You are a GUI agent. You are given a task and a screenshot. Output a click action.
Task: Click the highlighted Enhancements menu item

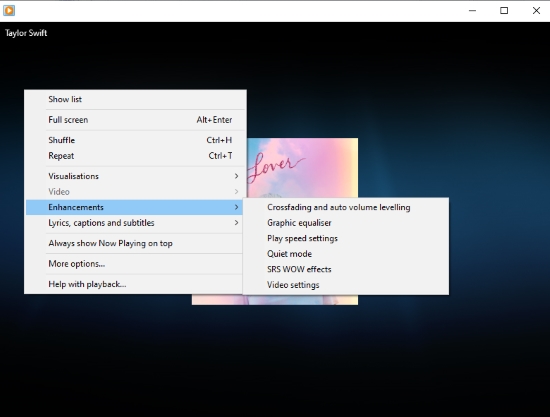pyautogui.click(x=135, y=207)
